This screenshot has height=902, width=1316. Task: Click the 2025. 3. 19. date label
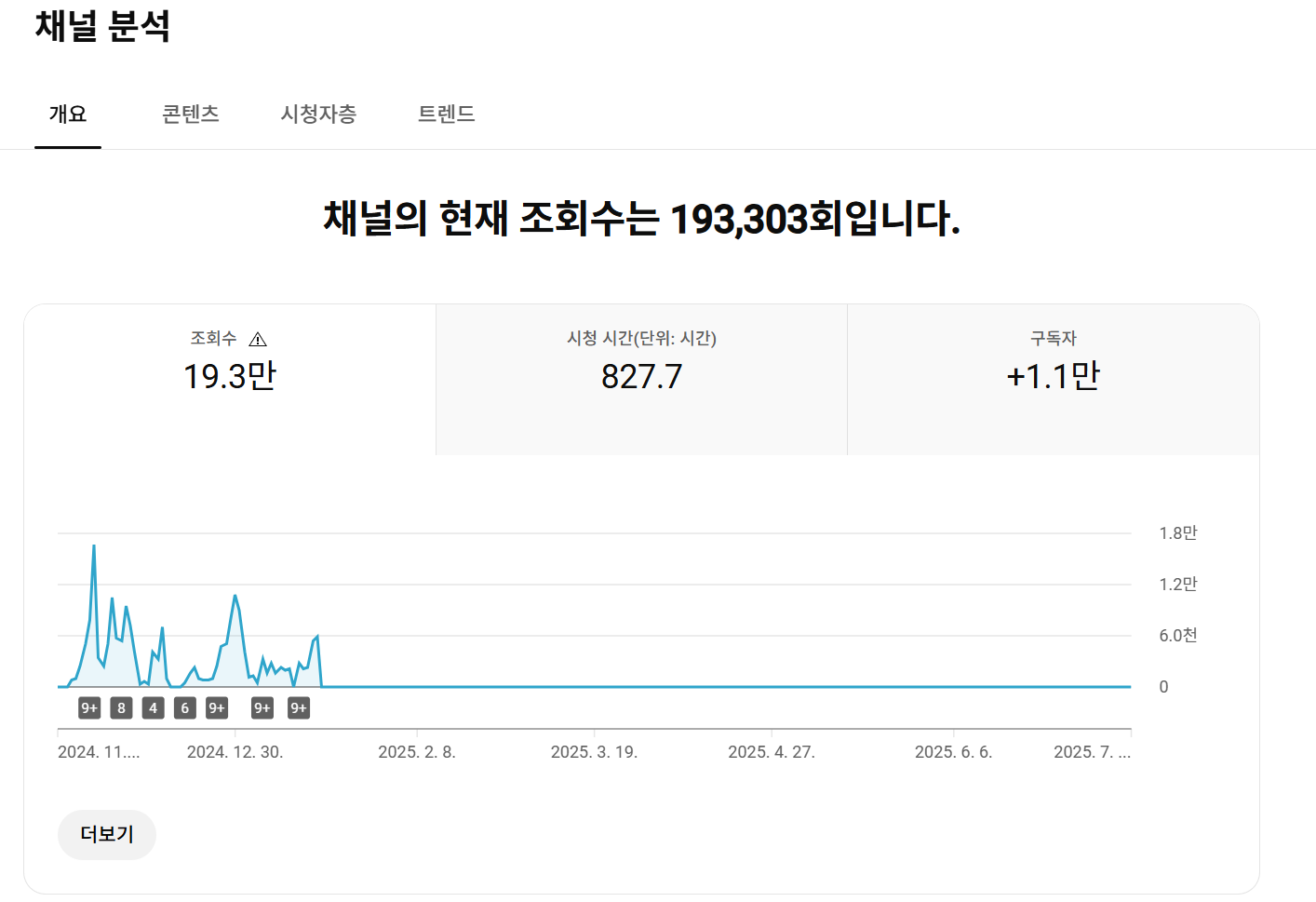594,752
